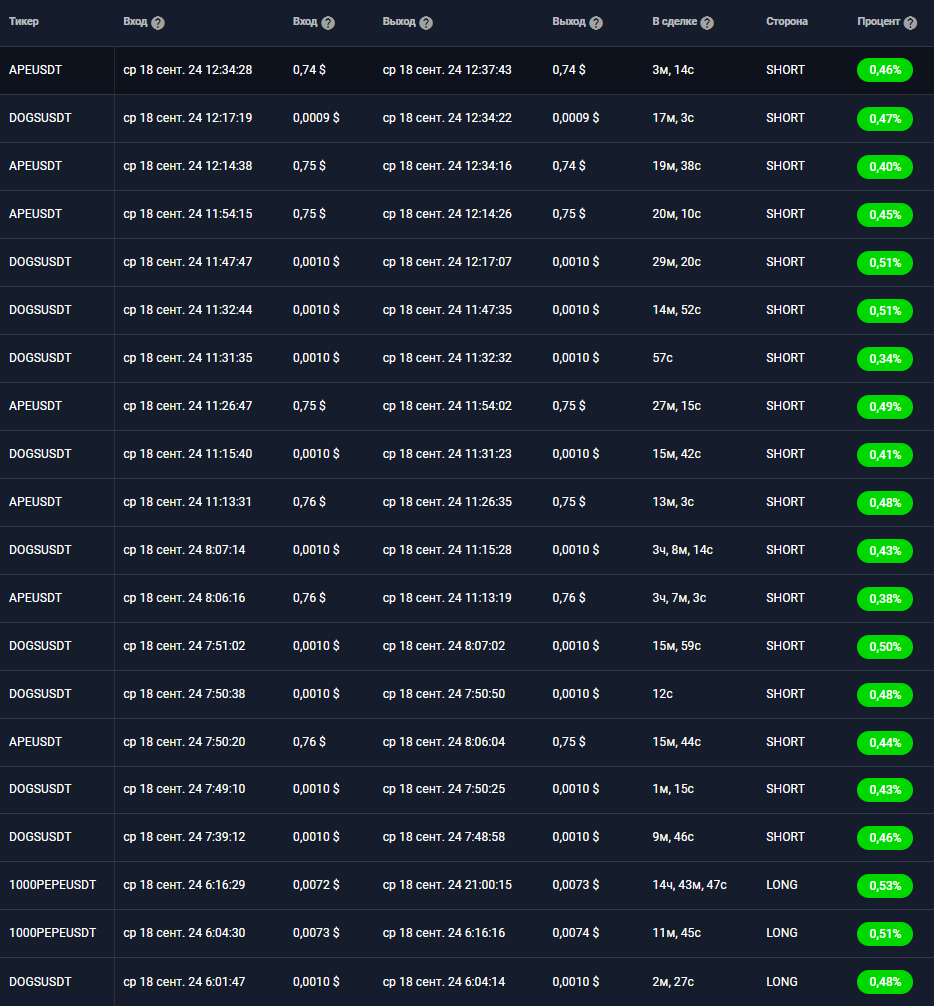Screen dimensions: 934x1006
Task: Click the Сторона column header
Action: [x=786, y=22]
